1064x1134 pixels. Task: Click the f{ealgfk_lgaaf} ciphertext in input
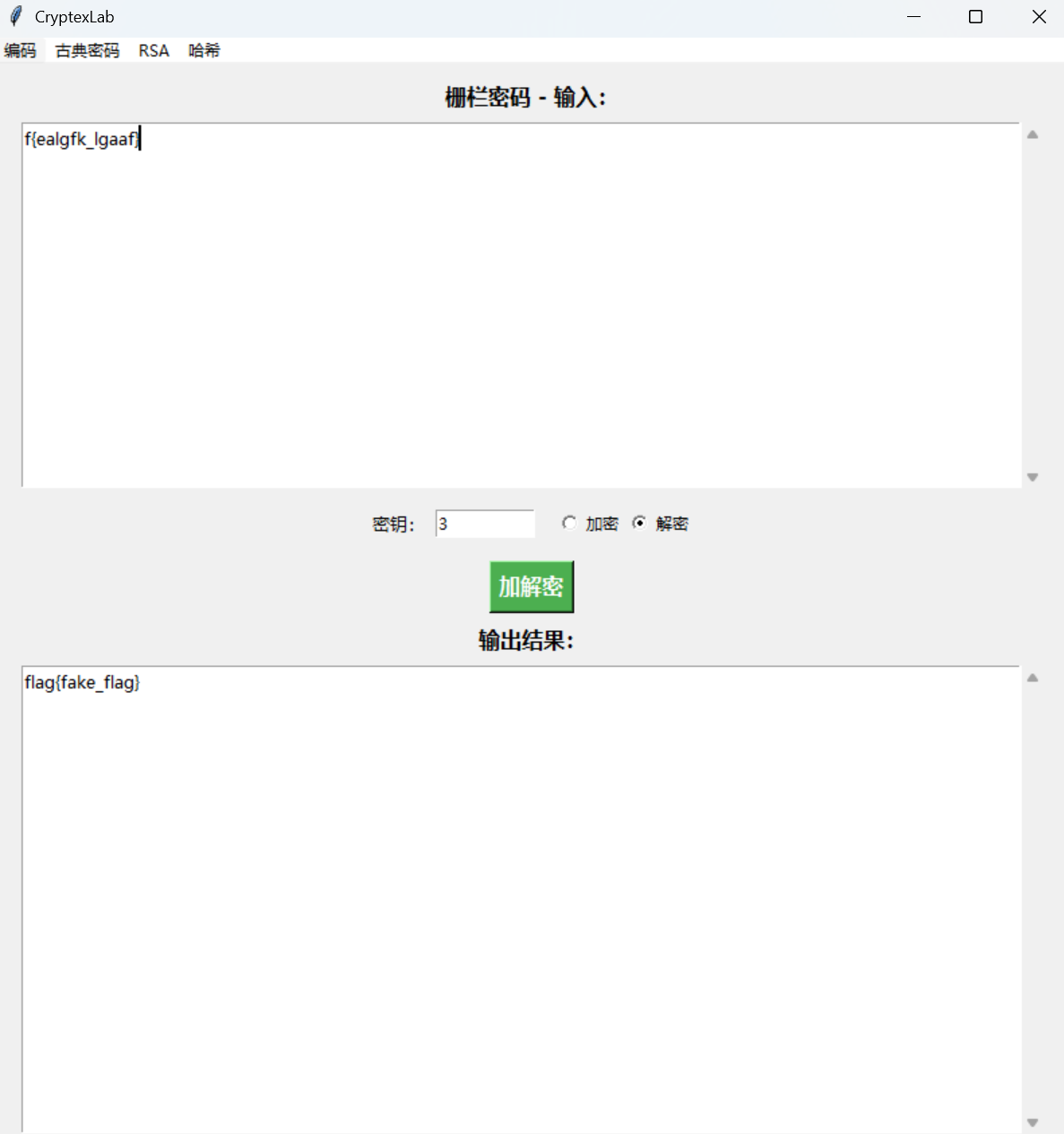pos(82,140)
